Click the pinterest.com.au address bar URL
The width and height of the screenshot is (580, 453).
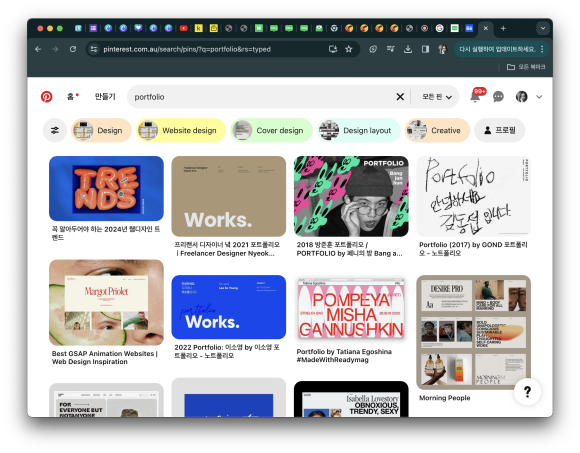(x=187, y=49)
